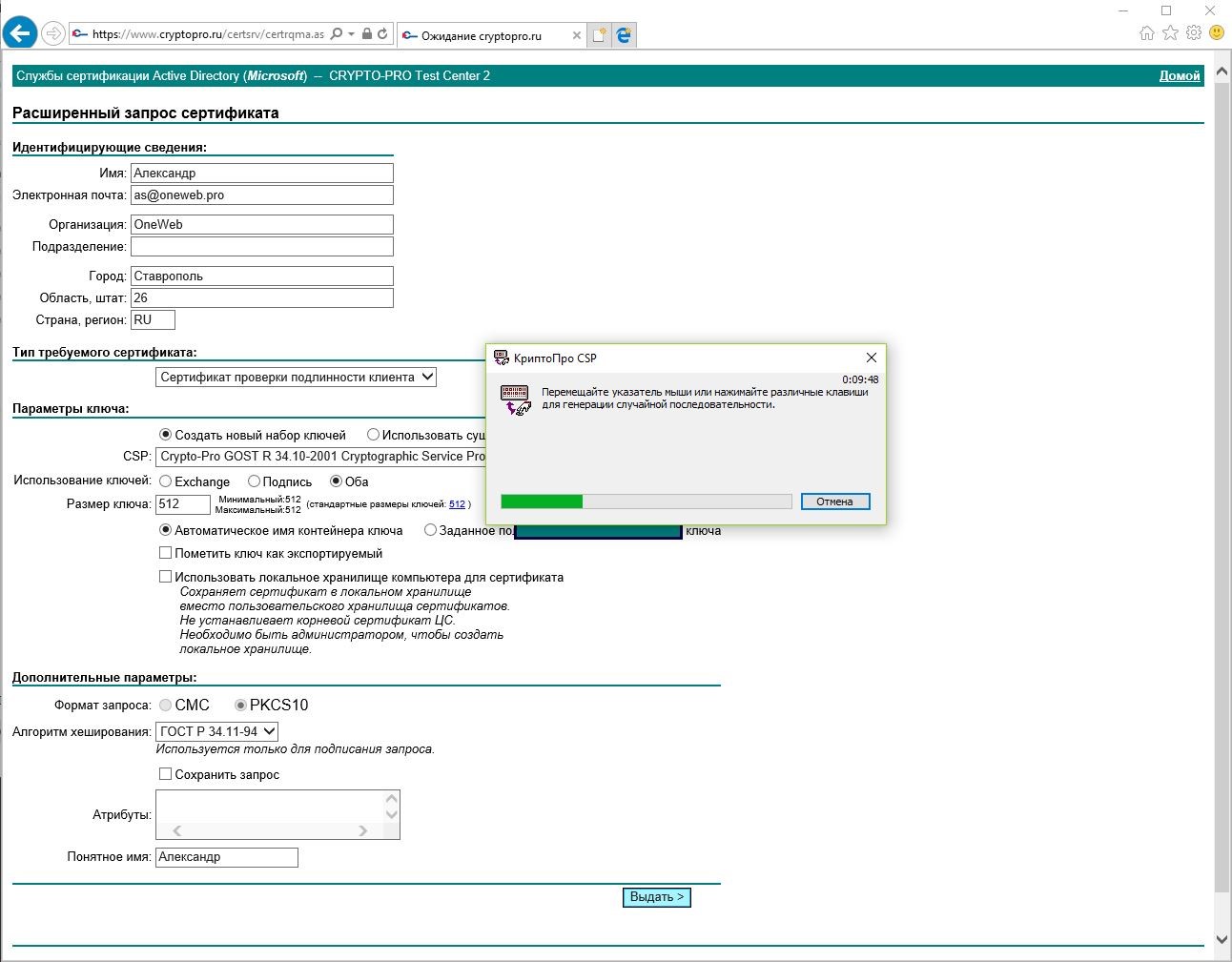
Task: Select the Оба key usage radio
Action: (x=336, y=481)
